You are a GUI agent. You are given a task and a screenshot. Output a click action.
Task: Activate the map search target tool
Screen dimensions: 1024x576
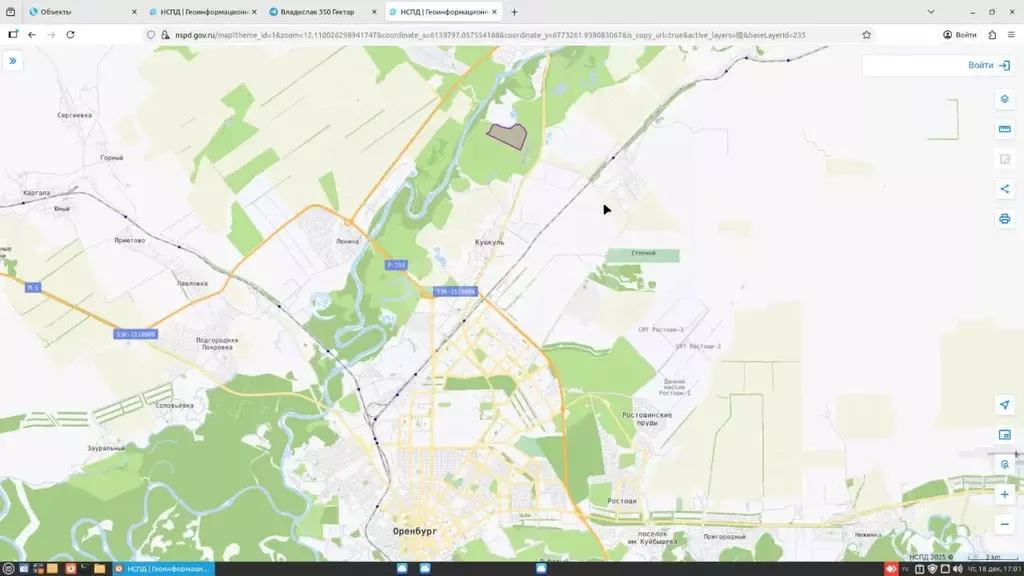[x=1004, y=464]
